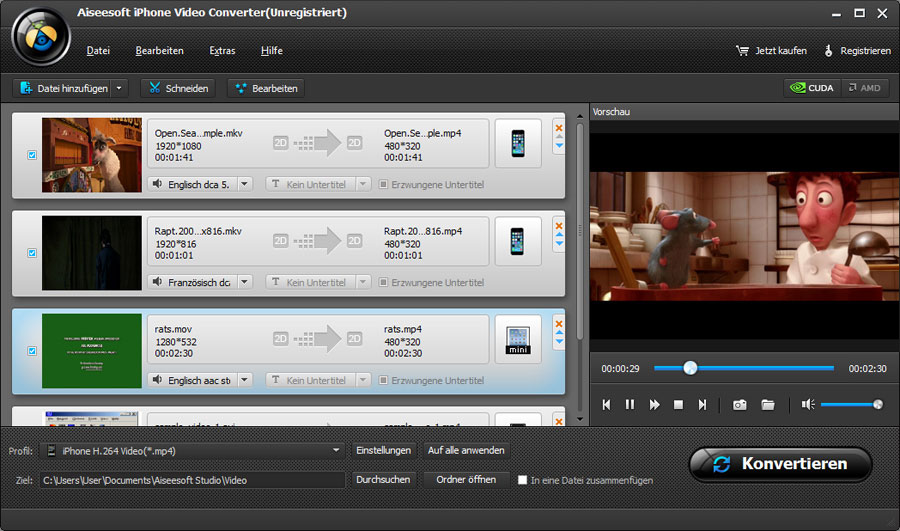Skip to next item in preview player
900x531 pixels.
(702, 405)
